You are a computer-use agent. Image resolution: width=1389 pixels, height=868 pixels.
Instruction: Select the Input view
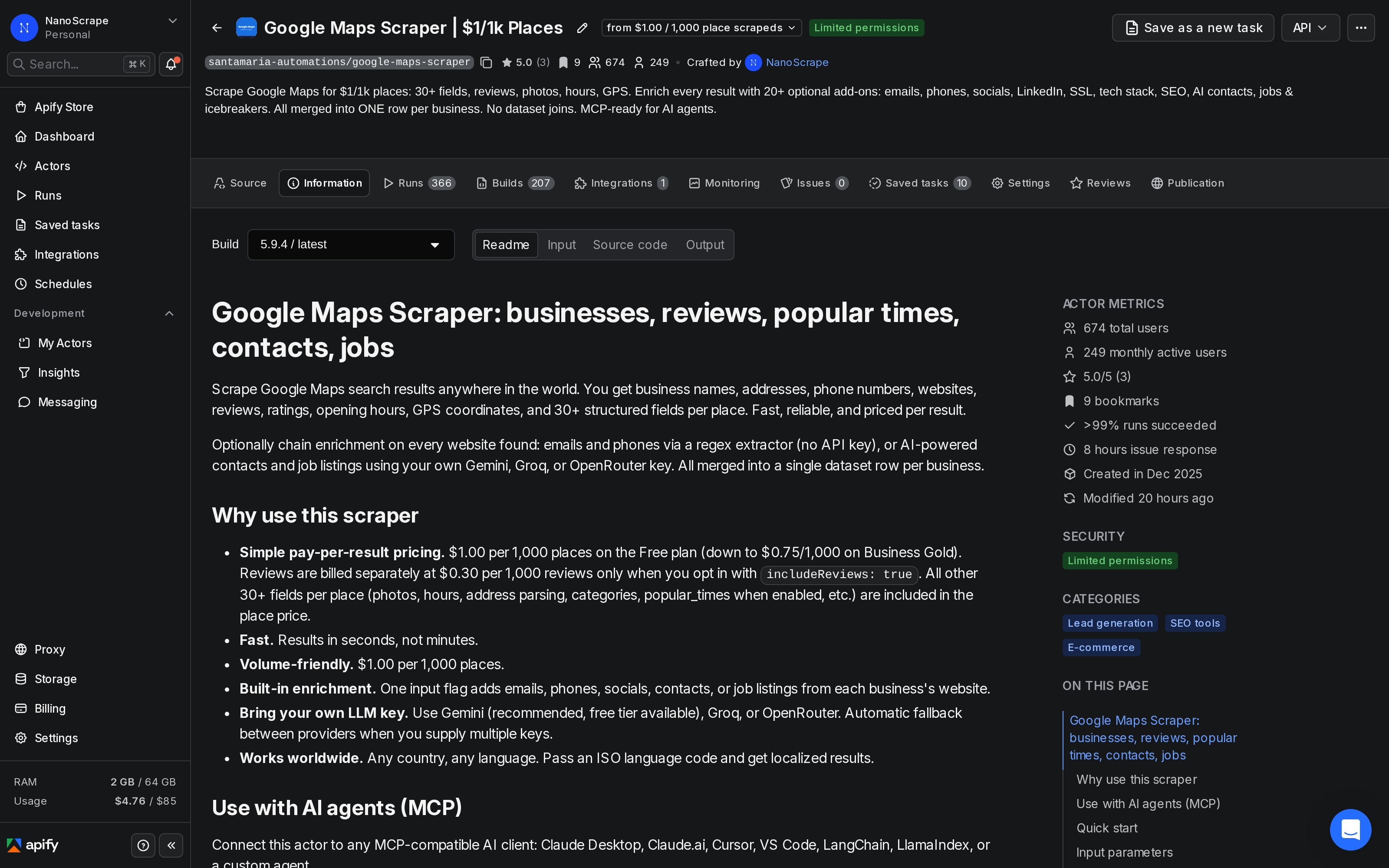[x=561, y=244]
